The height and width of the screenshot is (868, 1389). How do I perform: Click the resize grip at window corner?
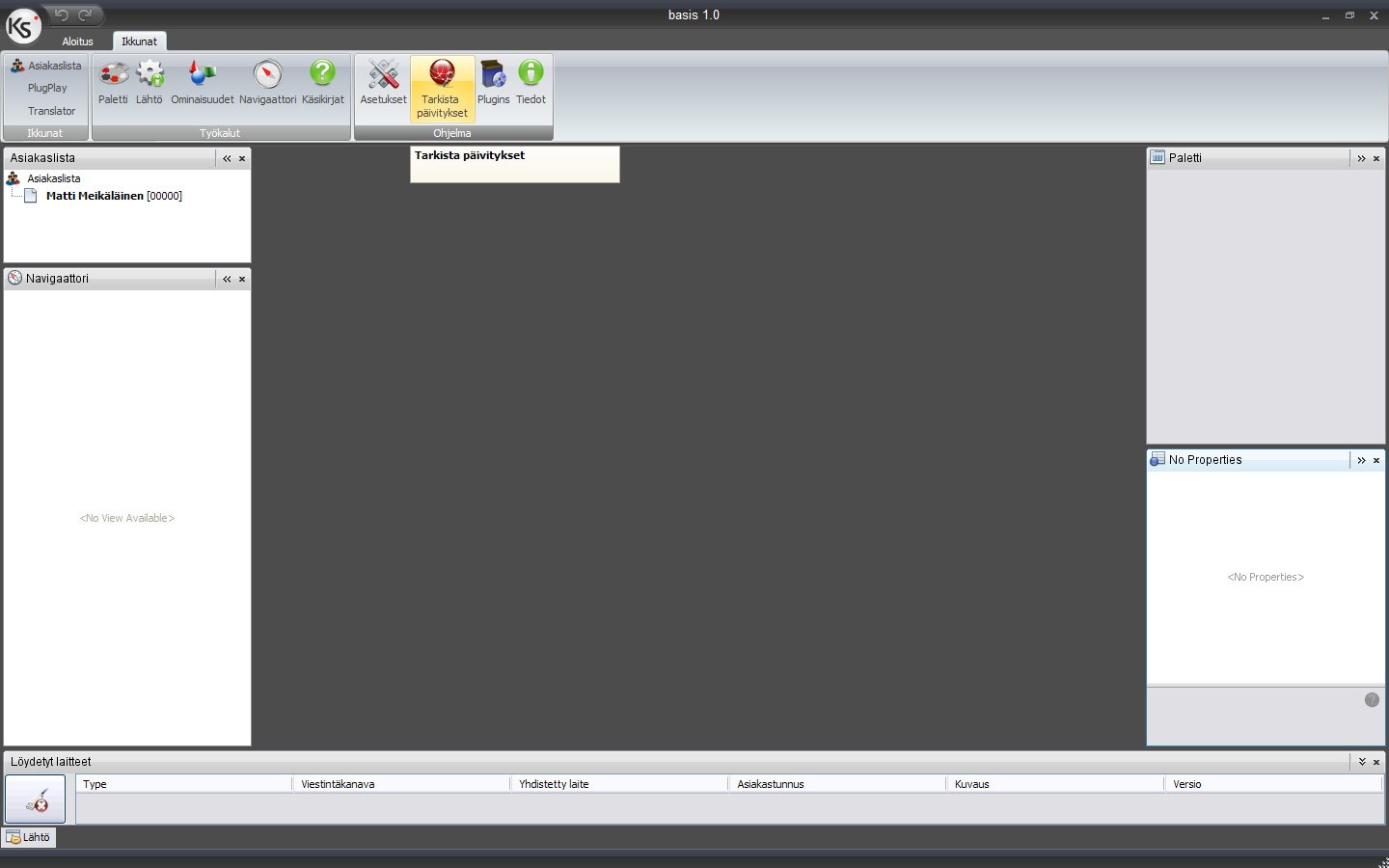[x=1382, y=861]
